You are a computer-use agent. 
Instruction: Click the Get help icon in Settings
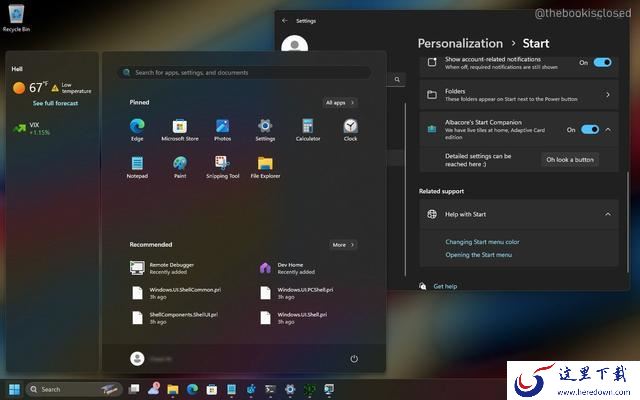(x=423, y=286)
